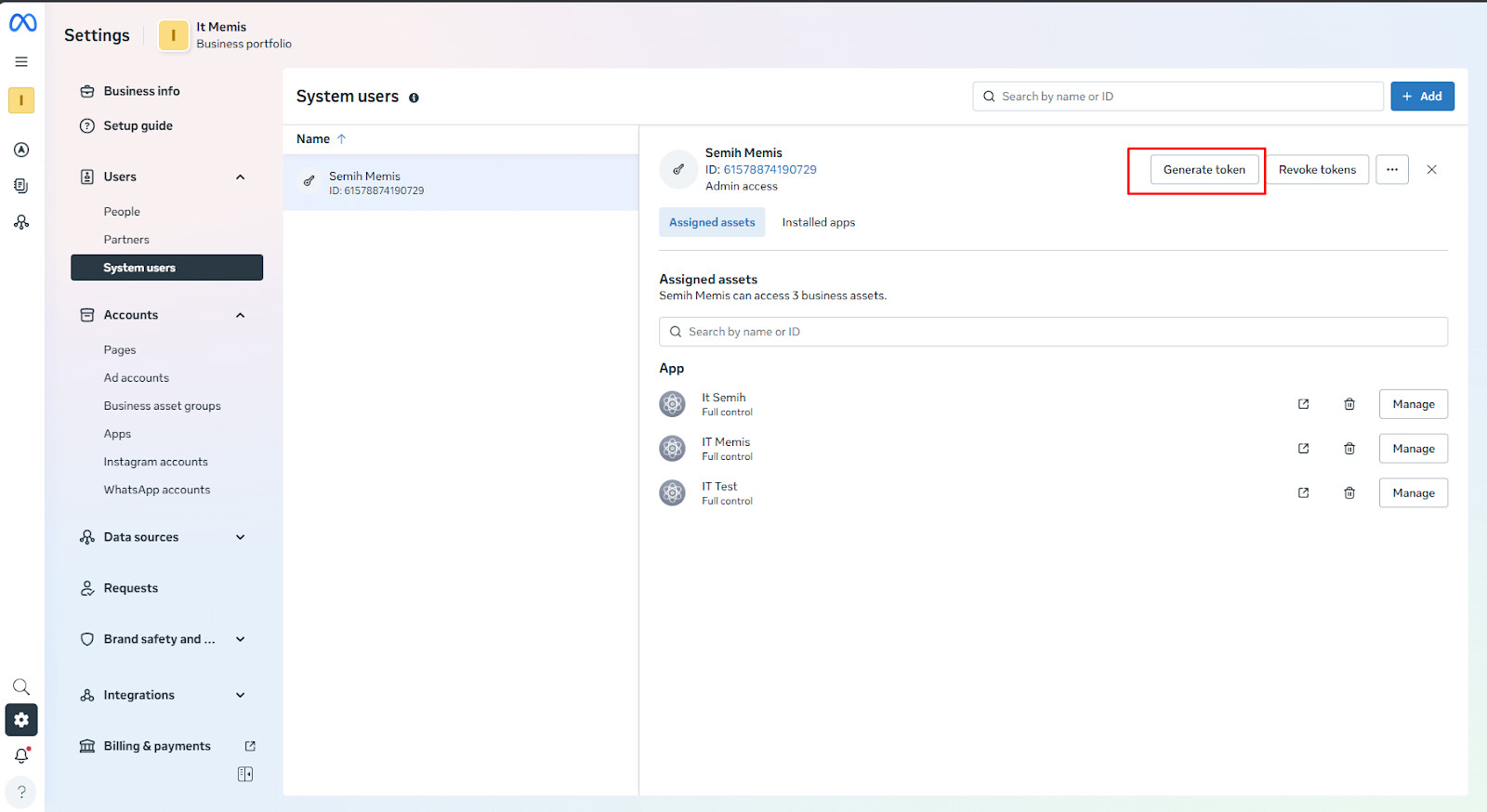
Task: Expand the Data sources section
Action: [x=241, y=538]
